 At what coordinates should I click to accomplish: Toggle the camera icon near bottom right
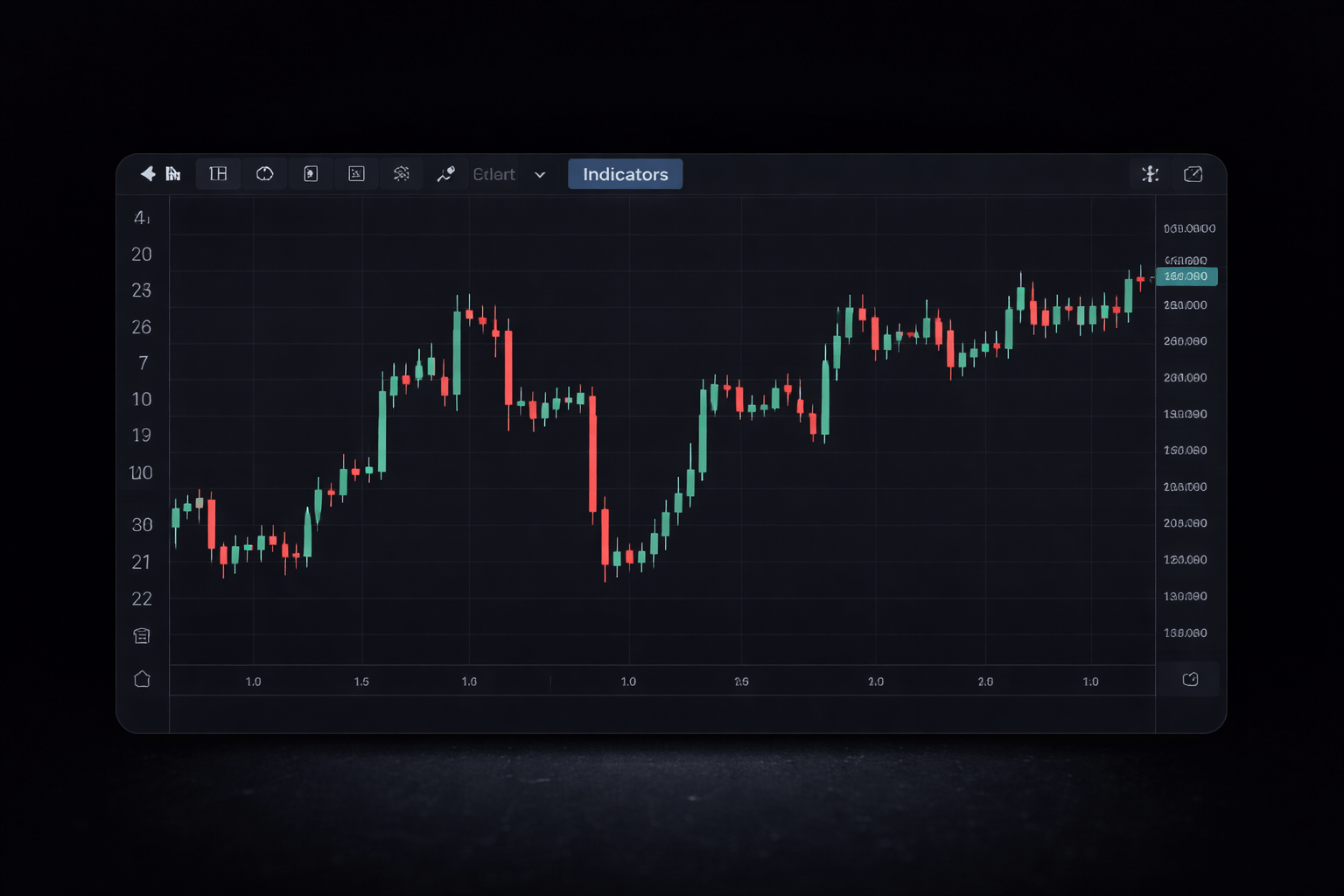coord(1190,679)
